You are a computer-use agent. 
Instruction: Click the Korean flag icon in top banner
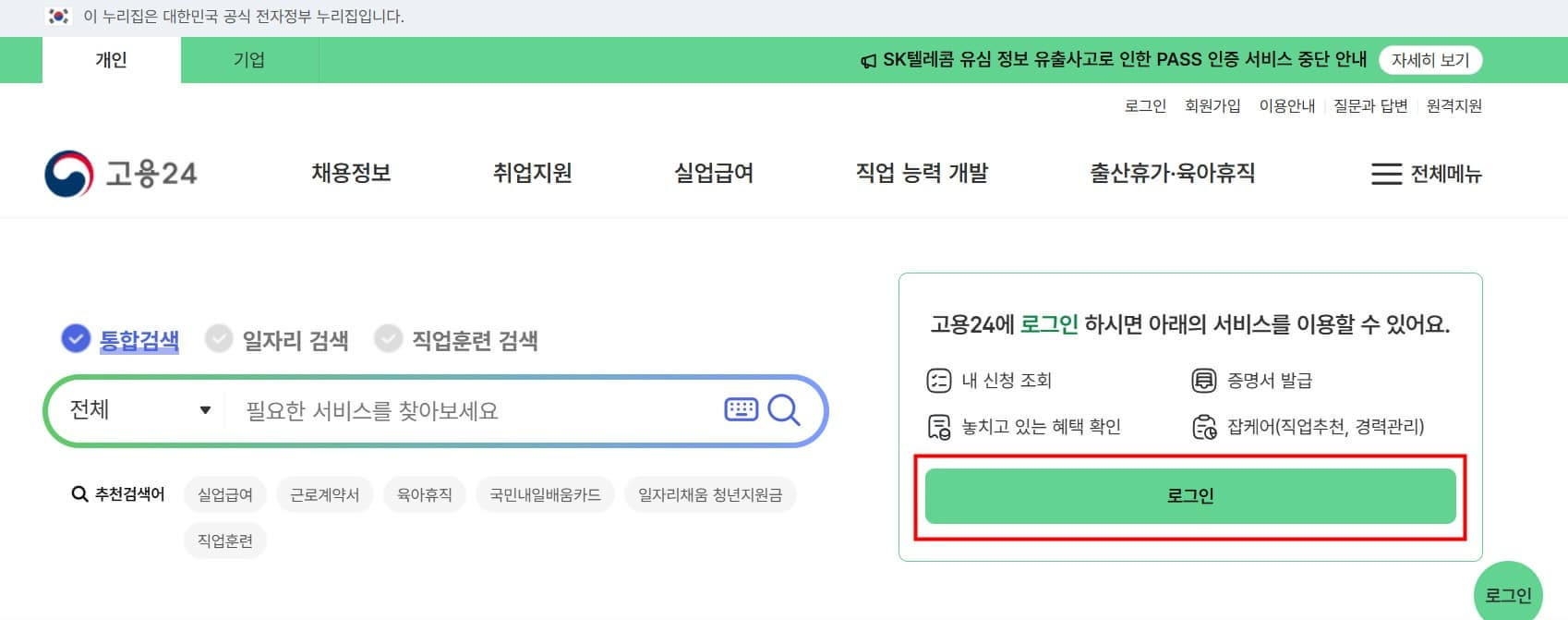pos(57,14)
